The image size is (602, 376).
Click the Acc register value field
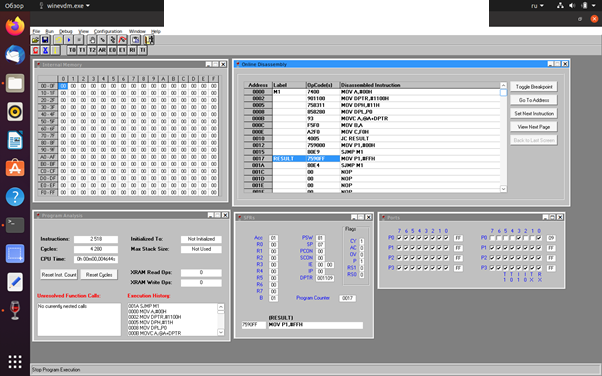[273, 238]
